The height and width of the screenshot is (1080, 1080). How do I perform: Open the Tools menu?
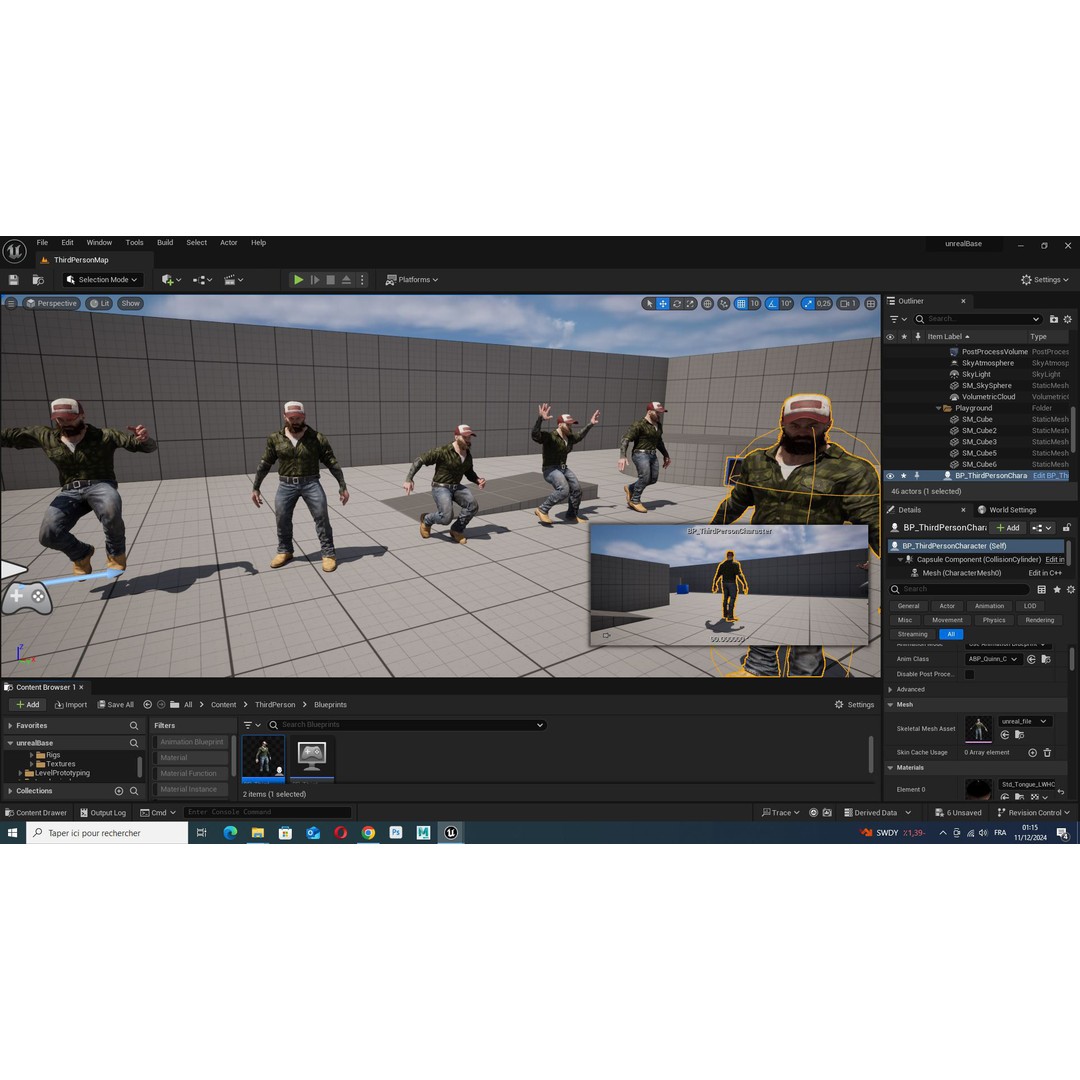coord(134,242)
